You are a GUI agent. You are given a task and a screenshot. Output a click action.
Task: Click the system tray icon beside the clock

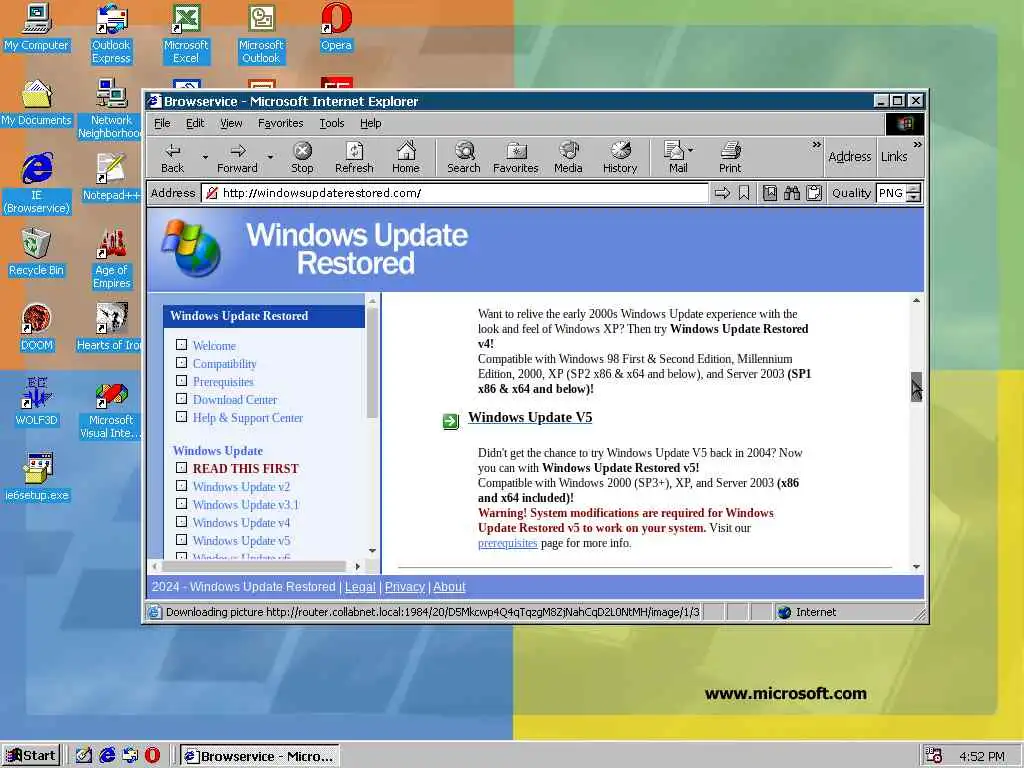pyautogui.click(x=934, y=756)
